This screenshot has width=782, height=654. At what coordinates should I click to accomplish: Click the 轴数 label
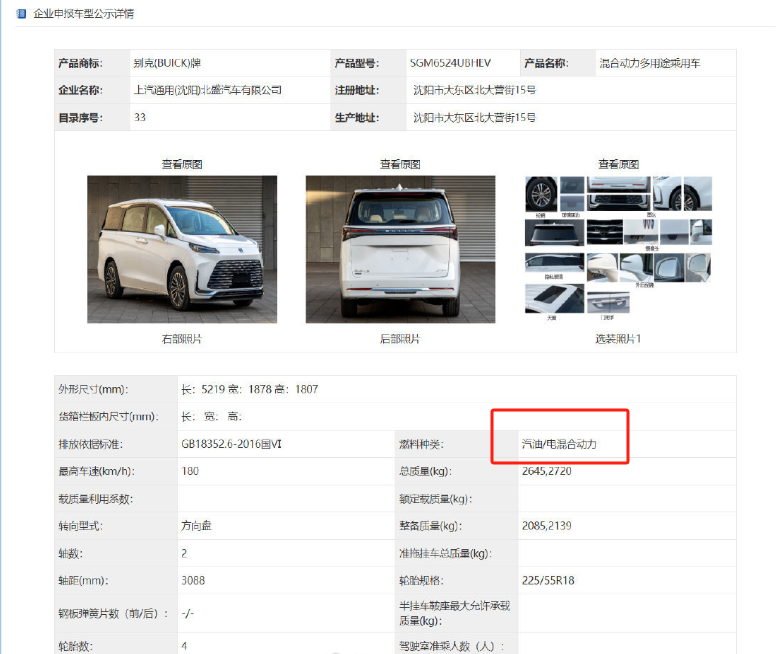click(70, 553)
